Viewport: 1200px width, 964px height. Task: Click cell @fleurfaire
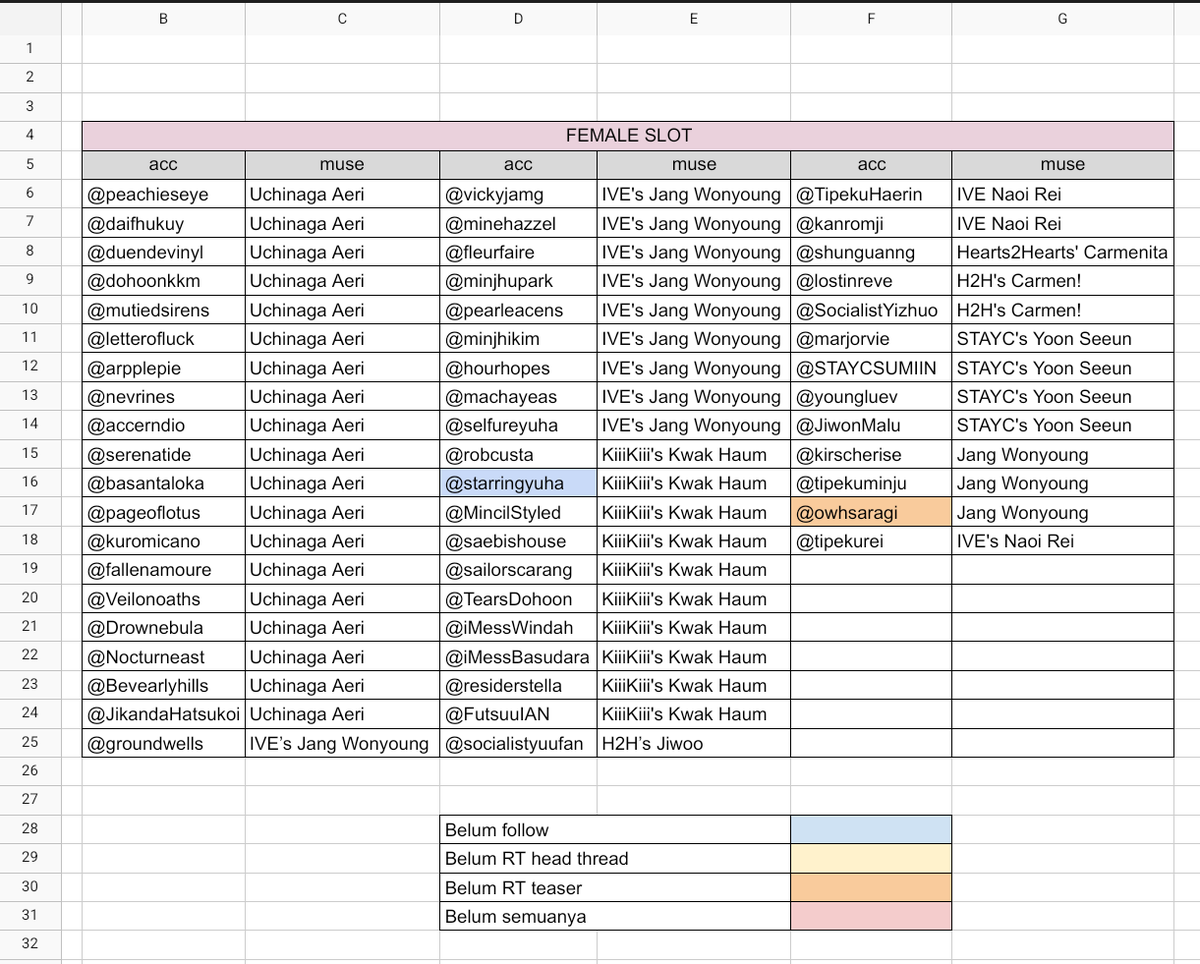[518, 252]
